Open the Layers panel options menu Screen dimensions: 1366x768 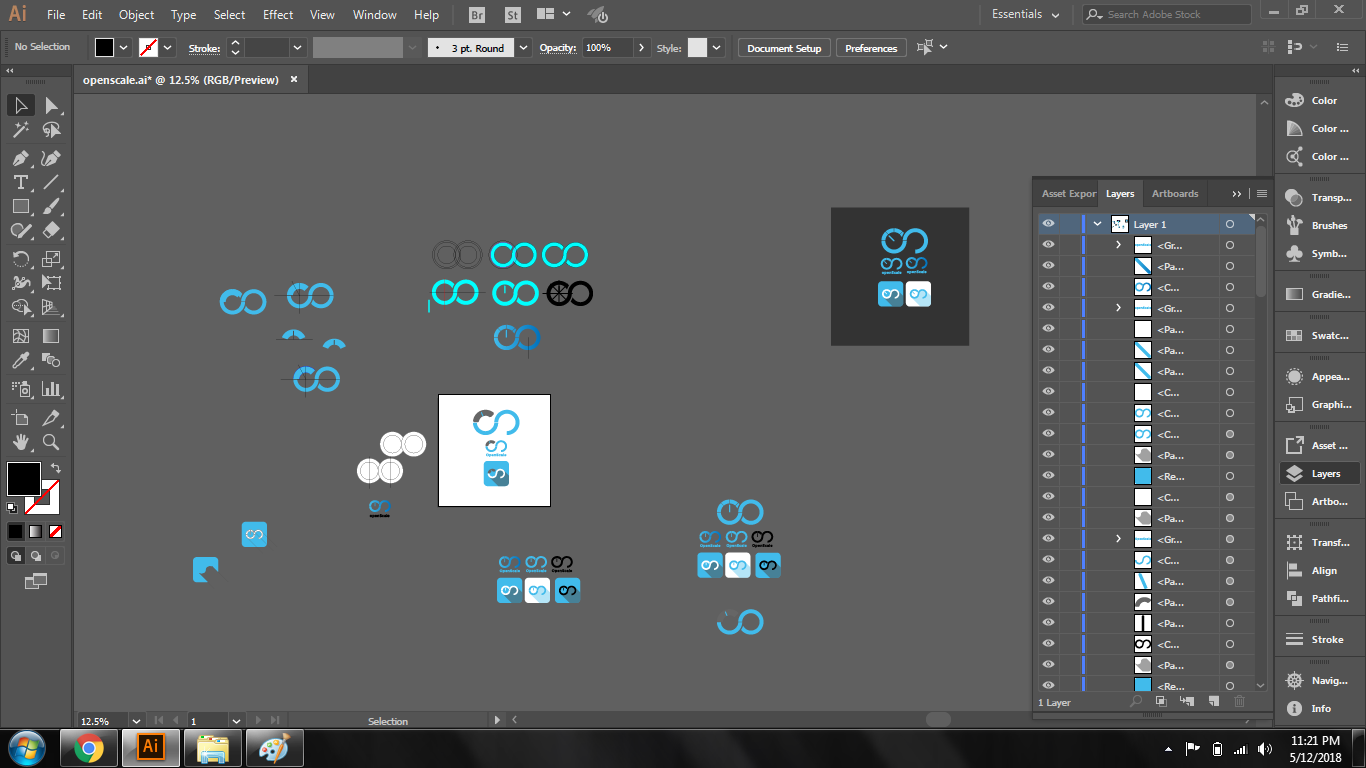click(1262, 193)
